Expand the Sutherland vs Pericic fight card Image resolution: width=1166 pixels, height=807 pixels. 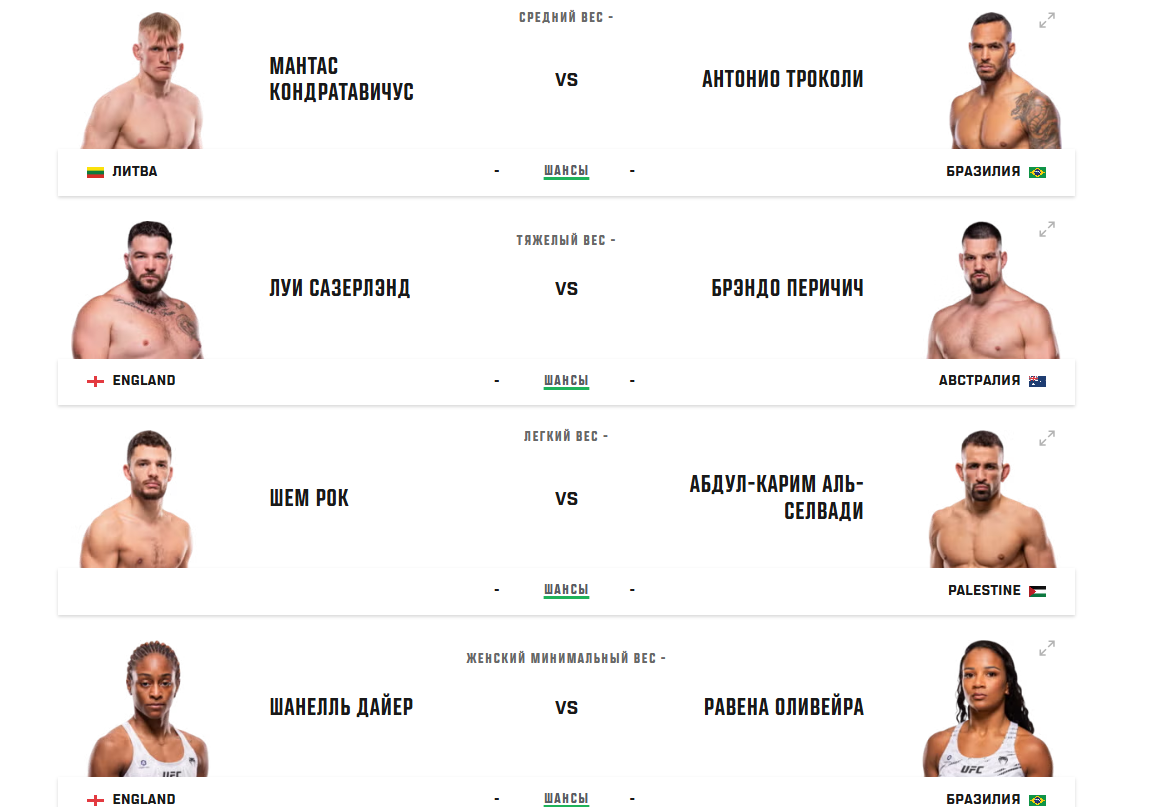pos(1047,229)
